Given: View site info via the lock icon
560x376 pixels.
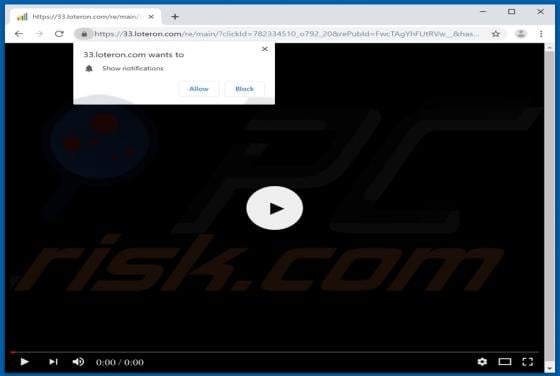Looking at the screenshot, I should pos(84,34).
